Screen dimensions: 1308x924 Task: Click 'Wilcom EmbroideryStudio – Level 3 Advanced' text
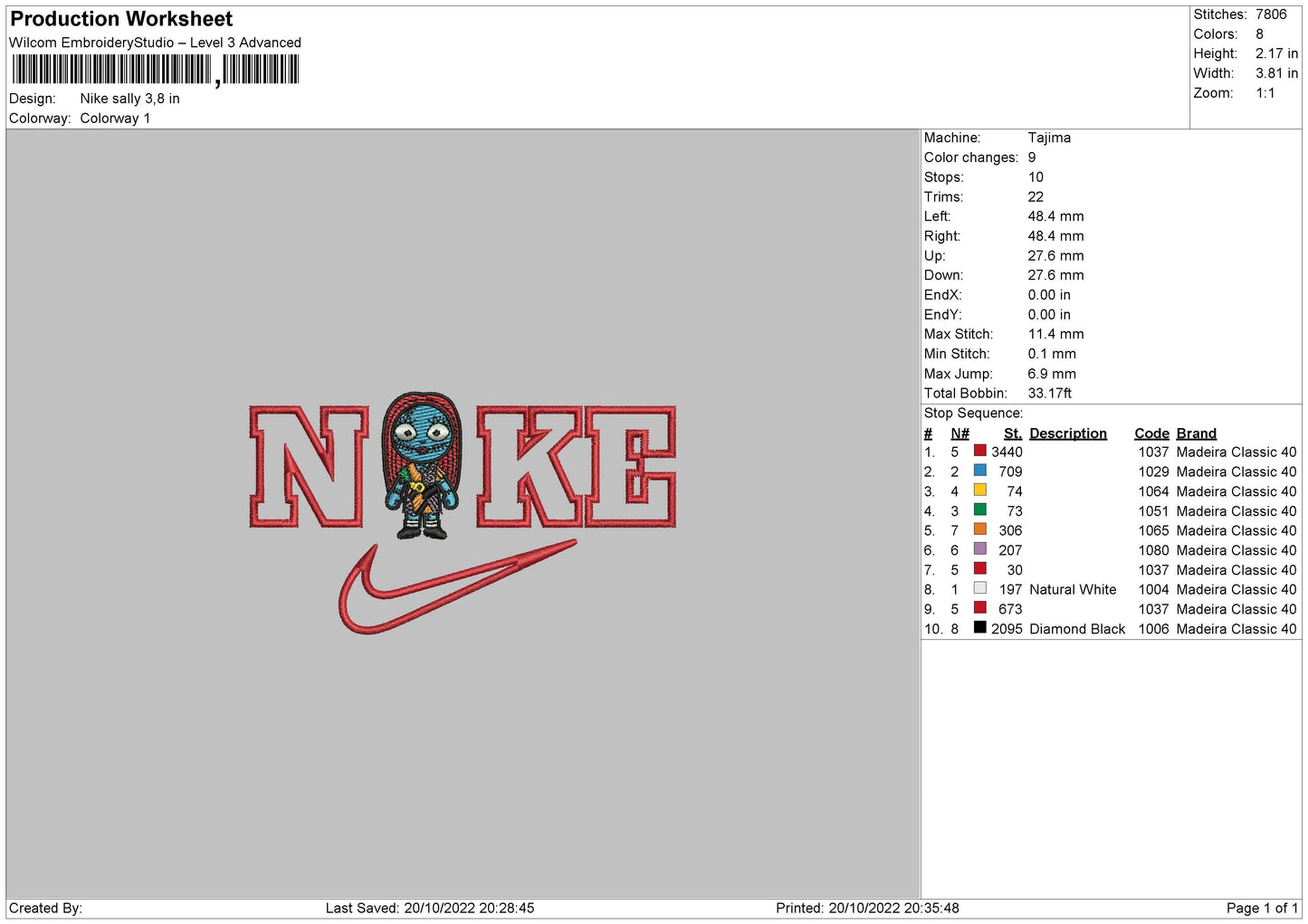tap(155, 43)
